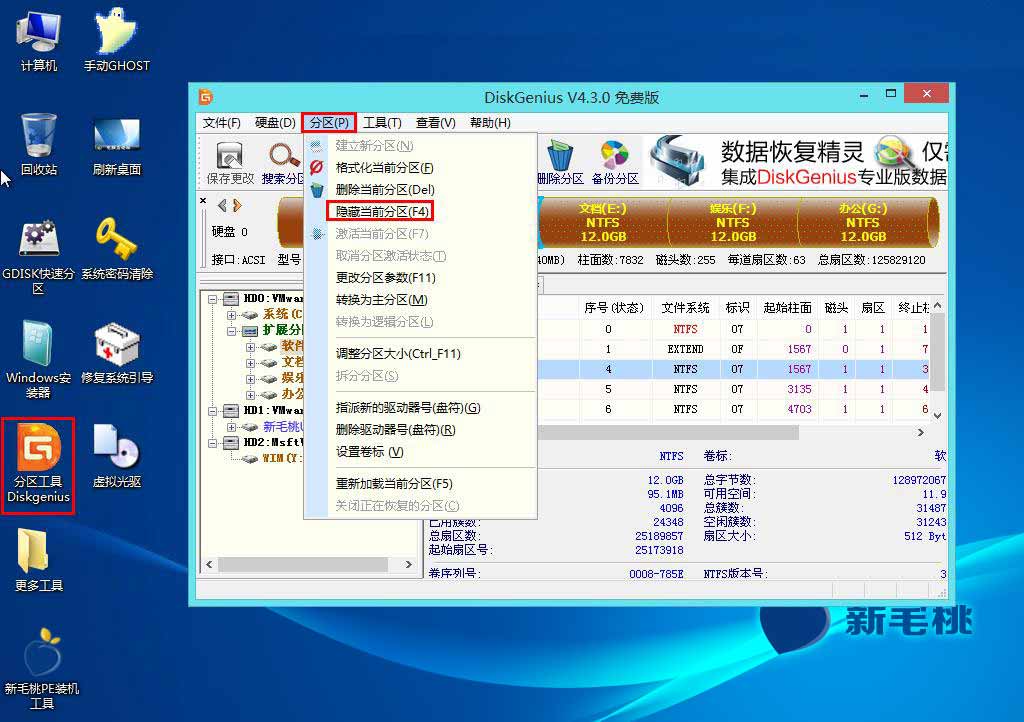Choose 调整分区大小(Ctrl_F11) menu entry
This screenshot has width=1024, height=722.
point(421,354)
